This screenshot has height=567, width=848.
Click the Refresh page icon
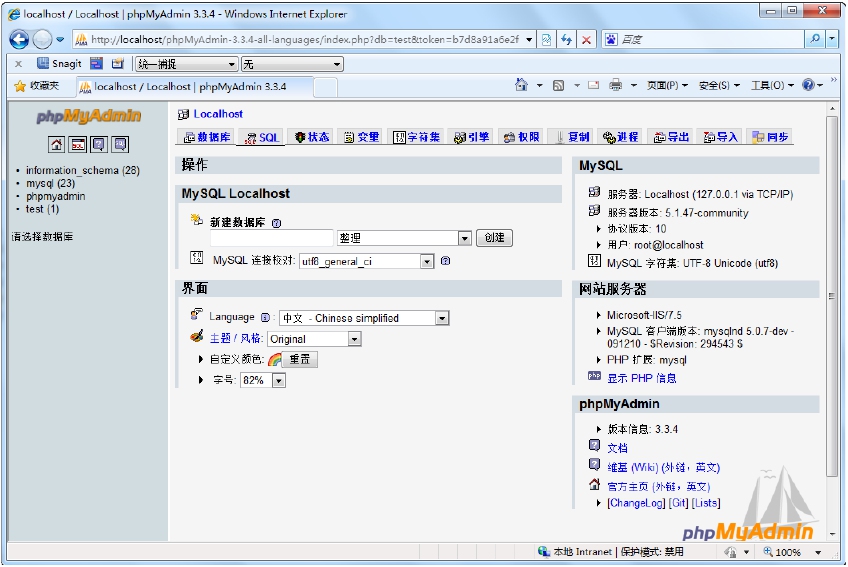(x=566, y=39)
